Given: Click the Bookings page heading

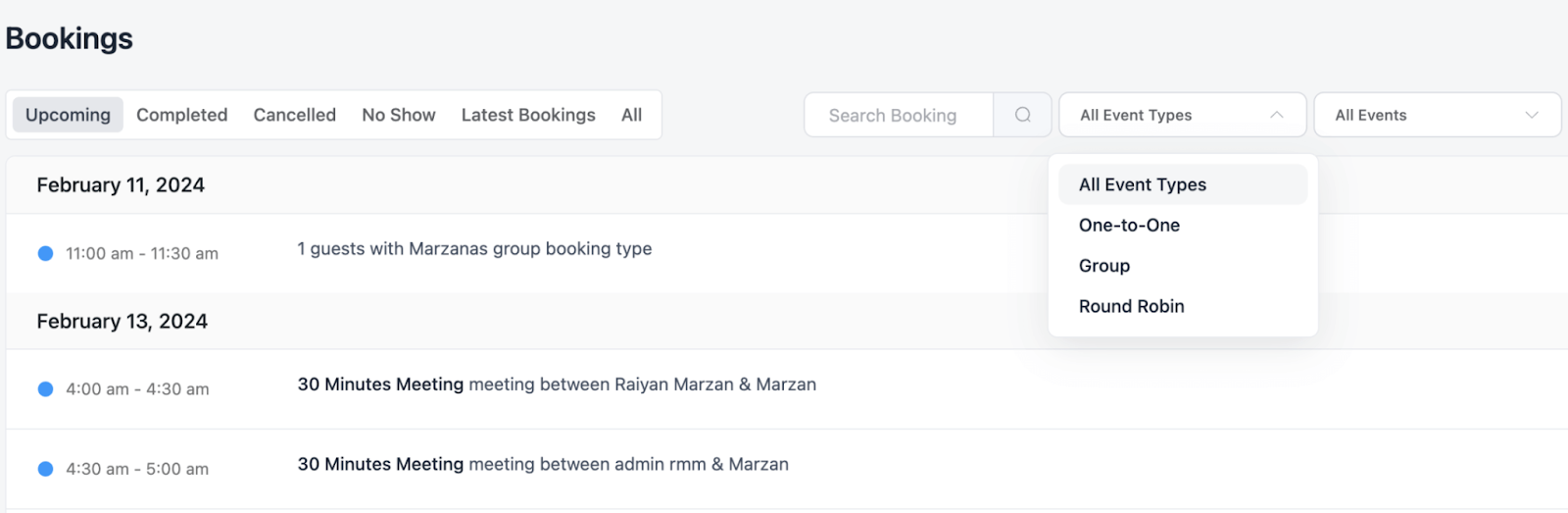Looking at the screenshot, I should tap(69, 38).
